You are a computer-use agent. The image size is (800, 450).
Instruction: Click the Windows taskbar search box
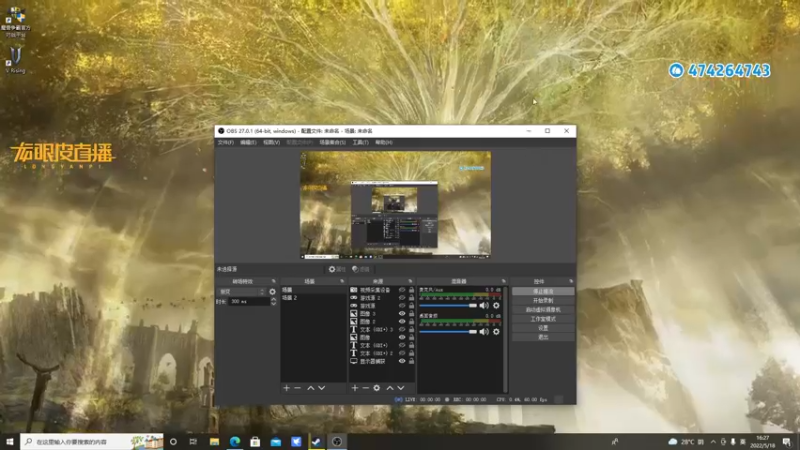(x=92, y=441)
